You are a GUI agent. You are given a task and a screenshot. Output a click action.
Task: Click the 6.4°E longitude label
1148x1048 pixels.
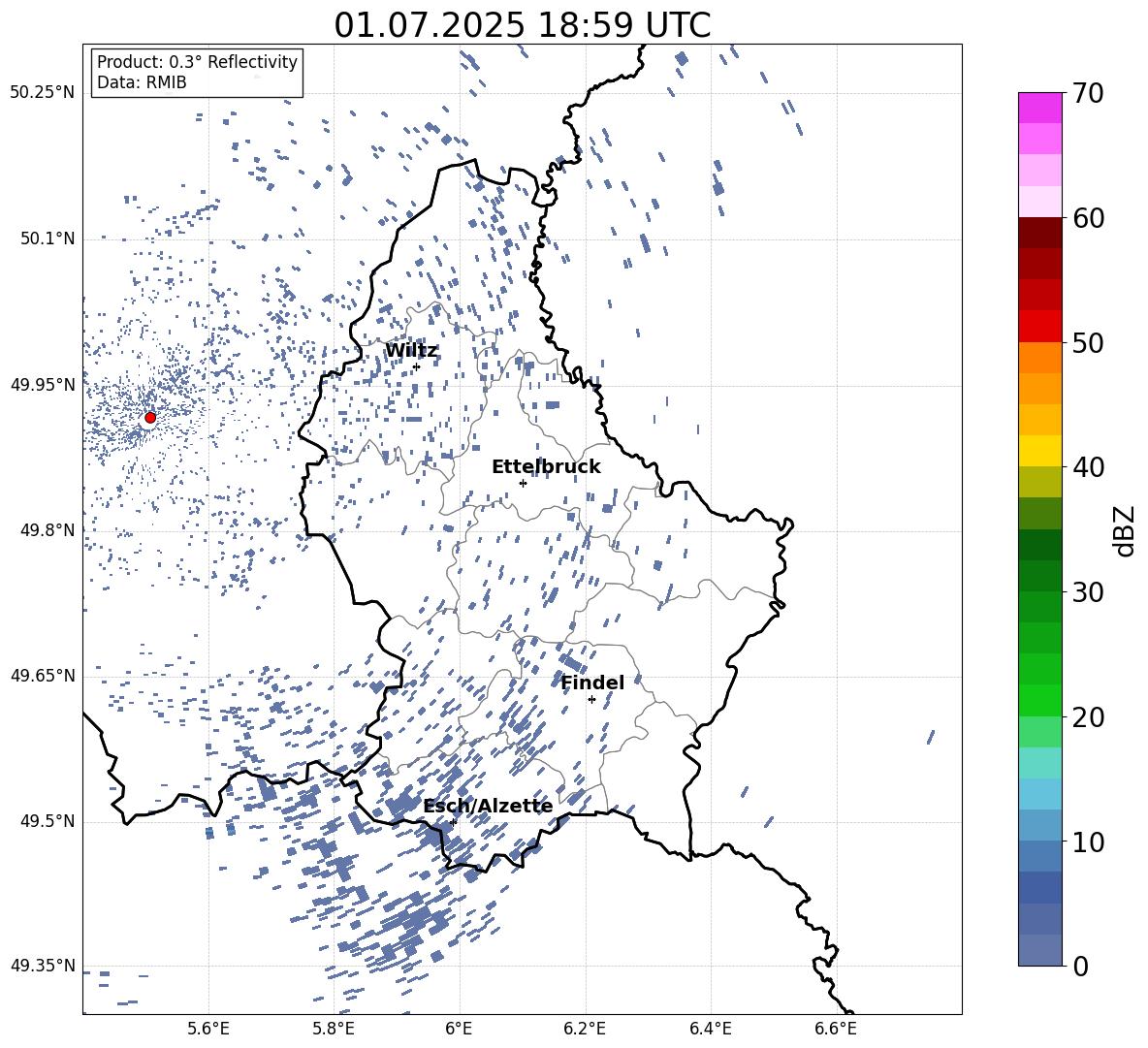click(710, 1029)
